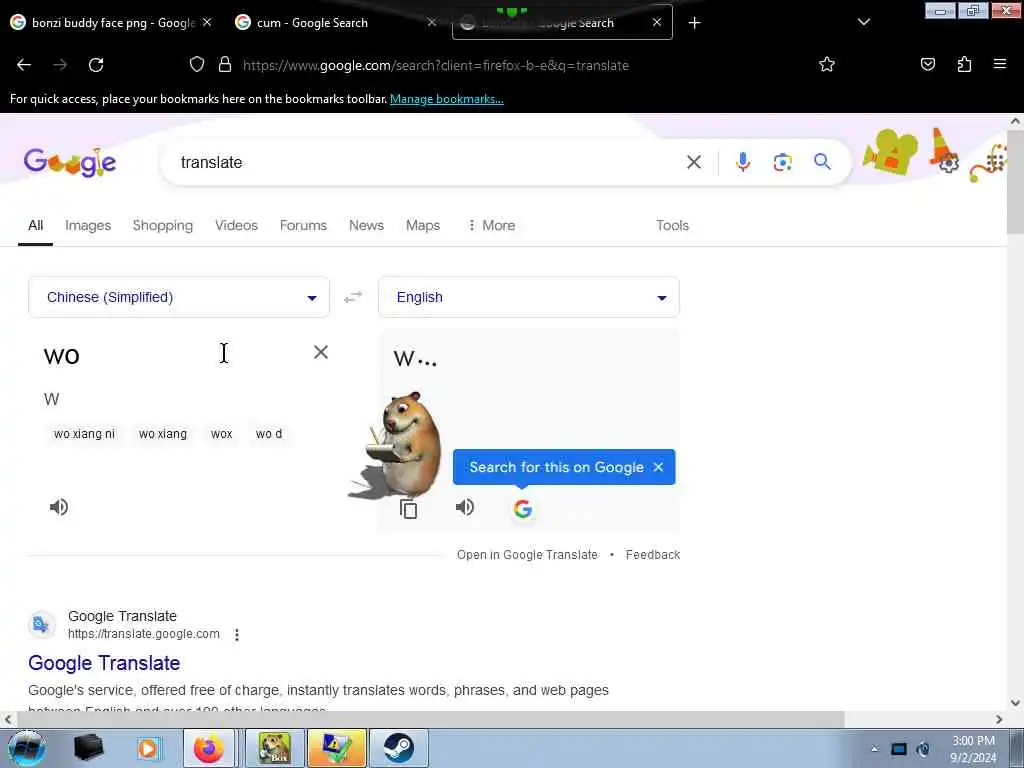
Task: Send Feedback on the translate widget
Action: tap(652, 554)
